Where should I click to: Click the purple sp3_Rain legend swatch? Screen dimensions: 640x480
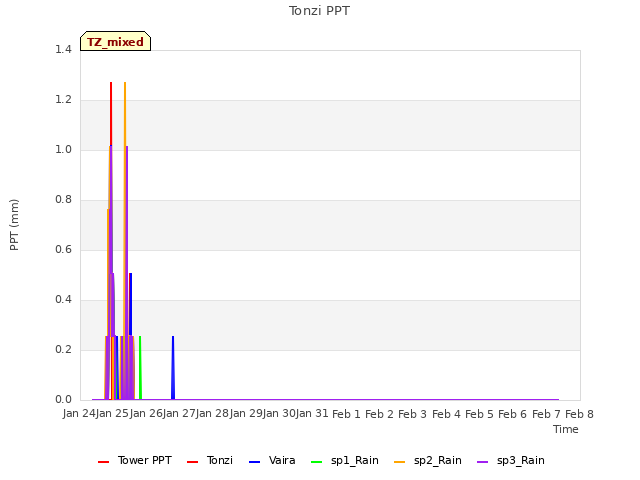click(x=482, y=462)
